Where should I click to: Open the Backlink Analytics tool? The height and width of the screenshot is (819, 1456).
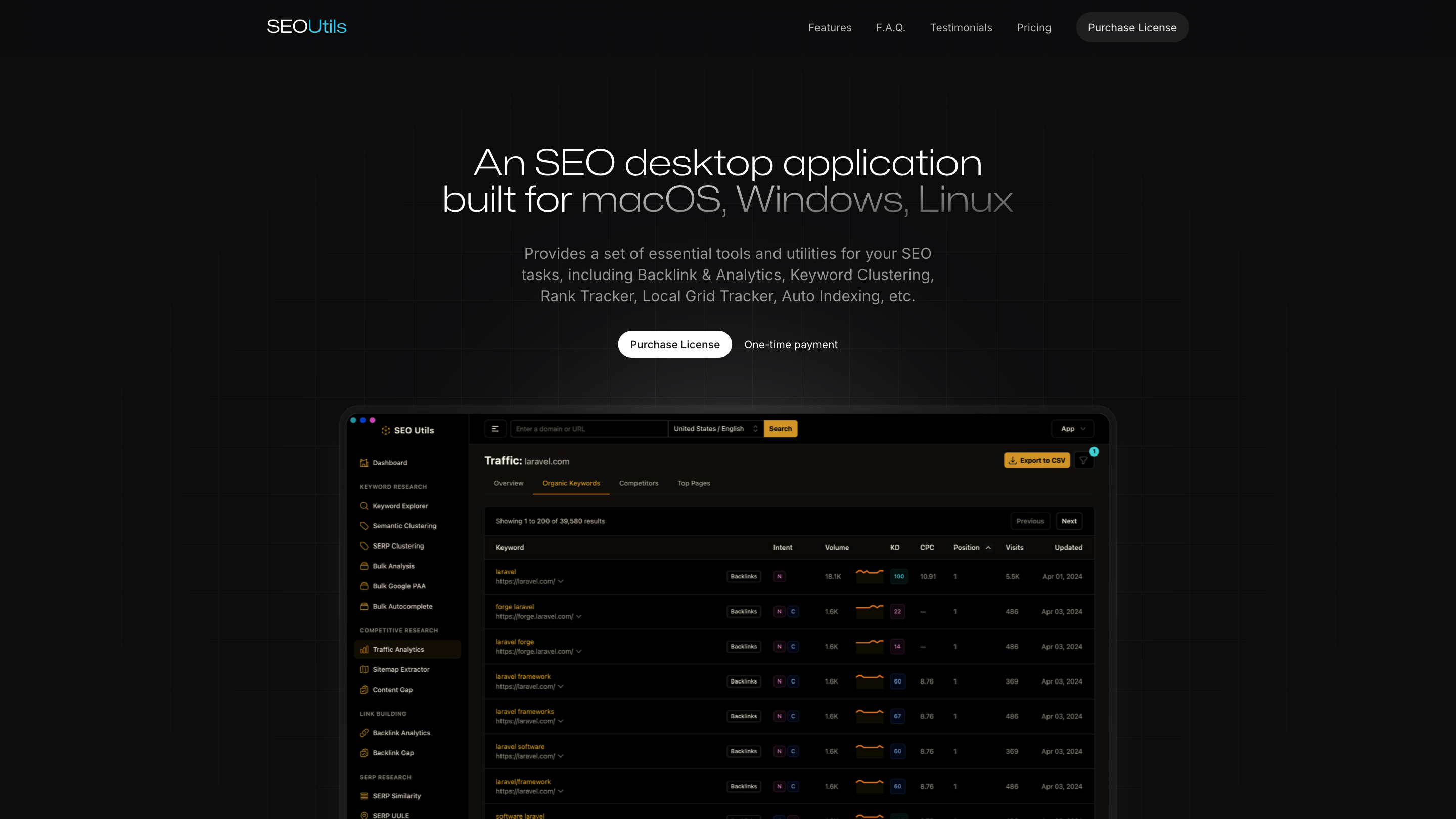401,732
